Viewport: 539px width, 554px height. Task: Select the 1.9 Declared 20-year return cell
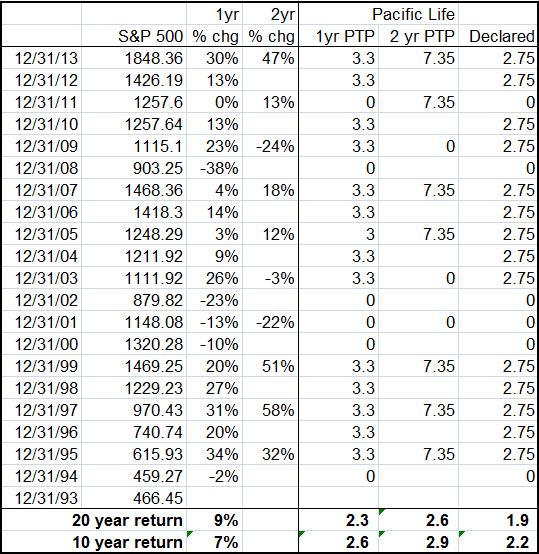pos(498,520)
